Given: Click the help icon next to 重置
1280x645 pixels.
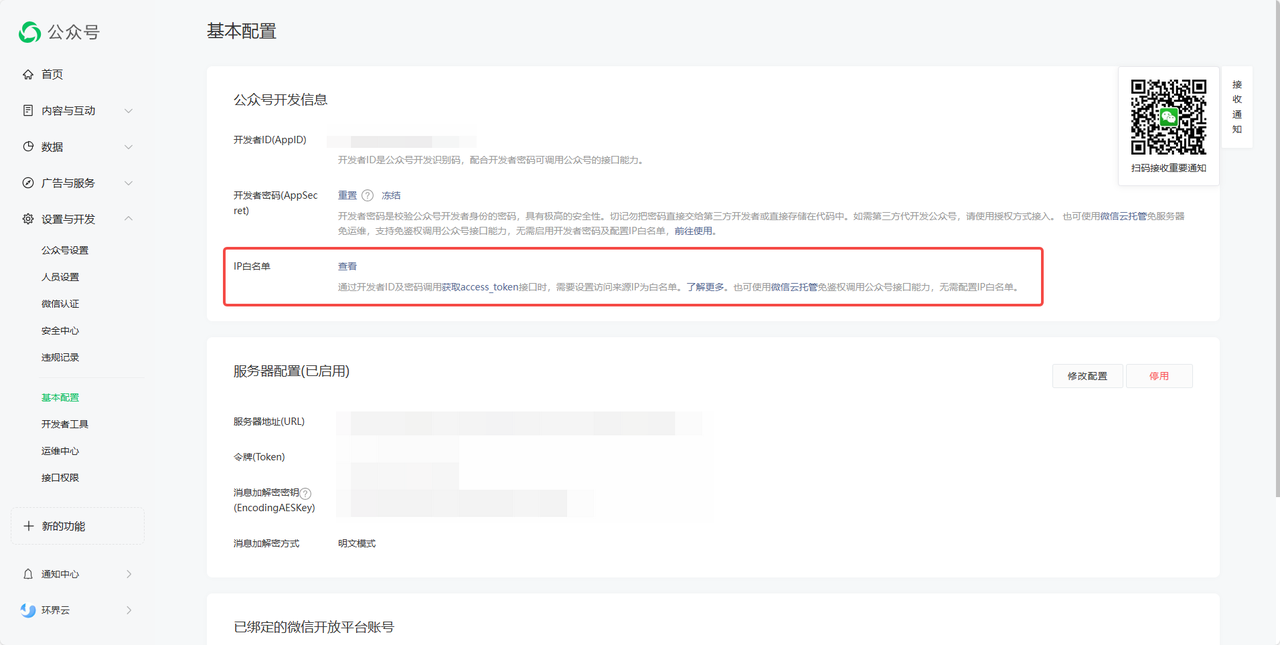Looking at the screenshot, I should point(368,196).
